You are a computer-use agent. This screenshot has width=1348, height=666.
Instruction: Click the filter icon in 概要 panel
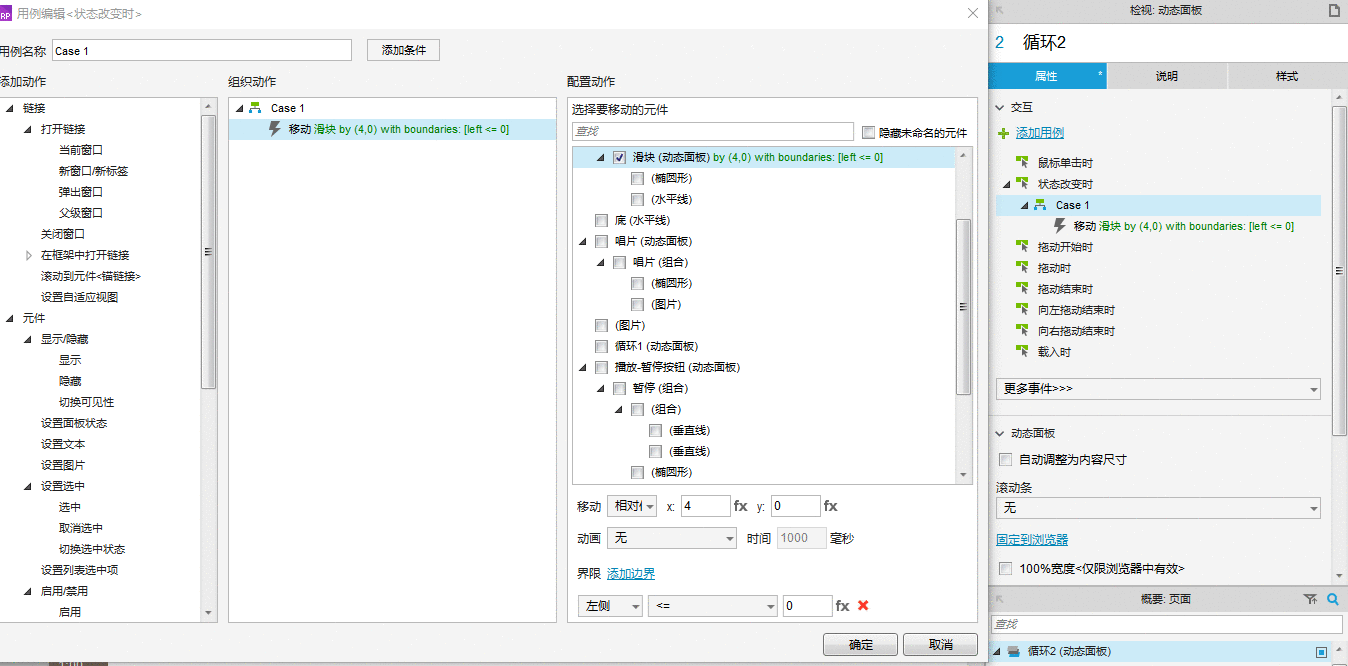pyautogui.click(x=1310, y=599)
